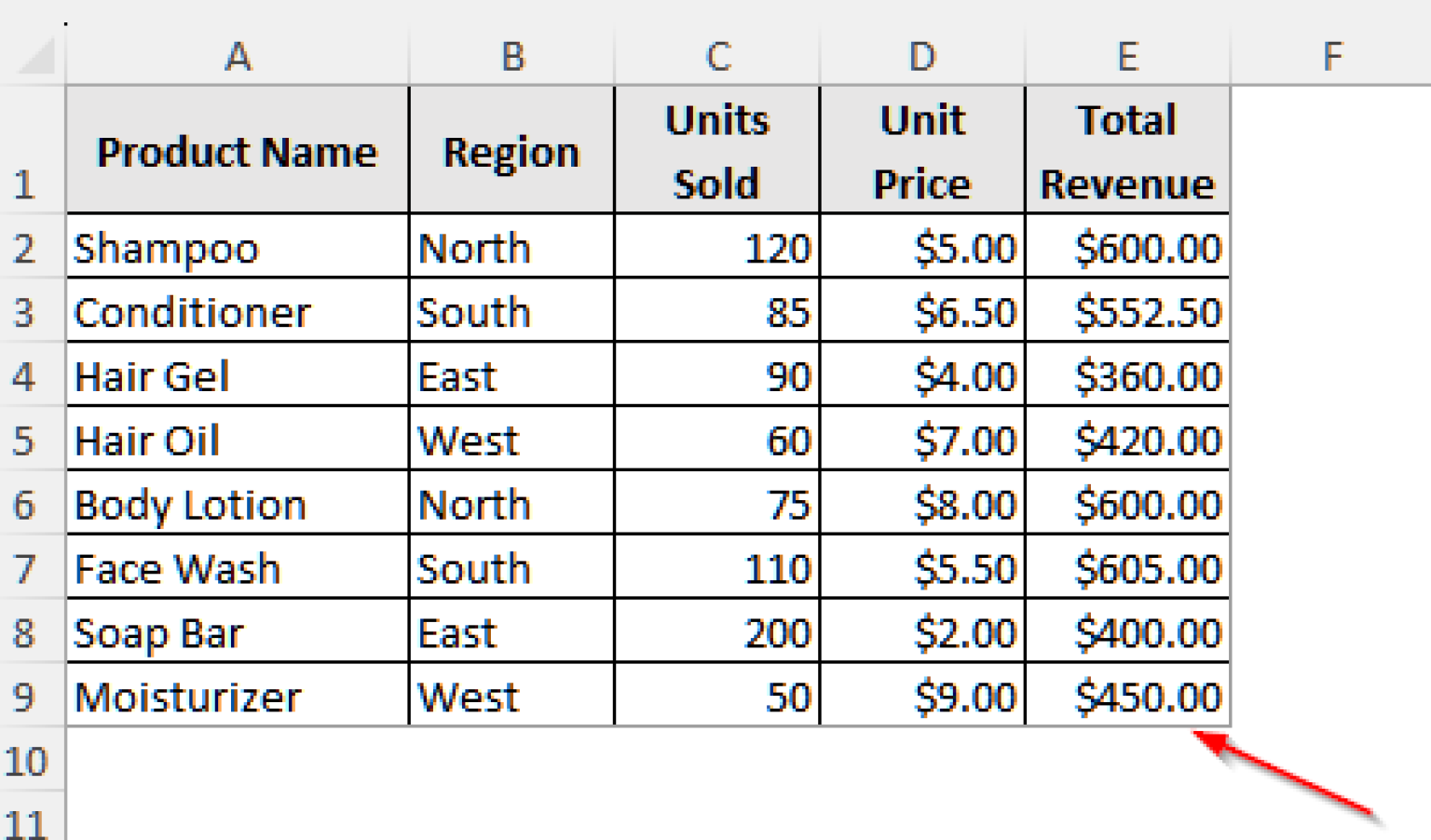
Task: Click the Units Sold value 200
Action: click(x=716, y=632)
